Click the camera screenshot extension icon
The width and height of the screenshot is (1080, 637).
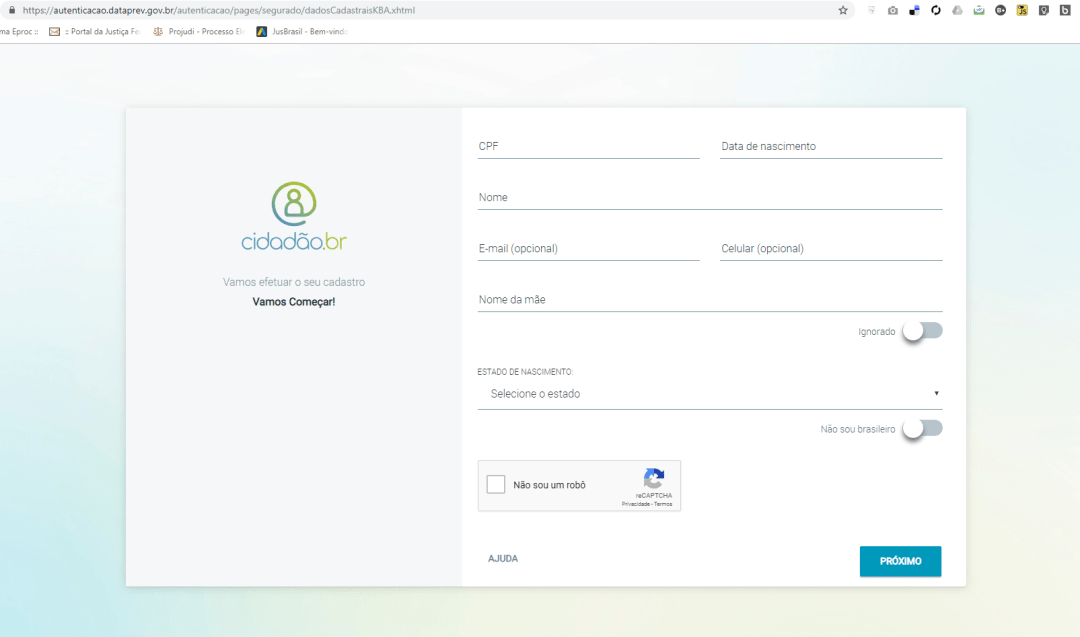[x=893, y=10]
